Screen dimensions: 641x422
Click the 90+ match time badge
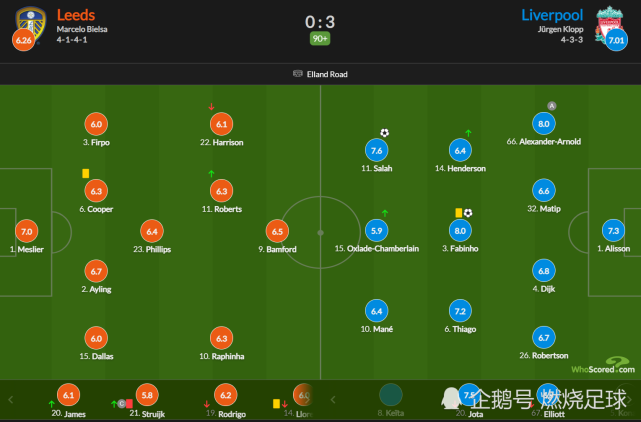coord(320,39)
